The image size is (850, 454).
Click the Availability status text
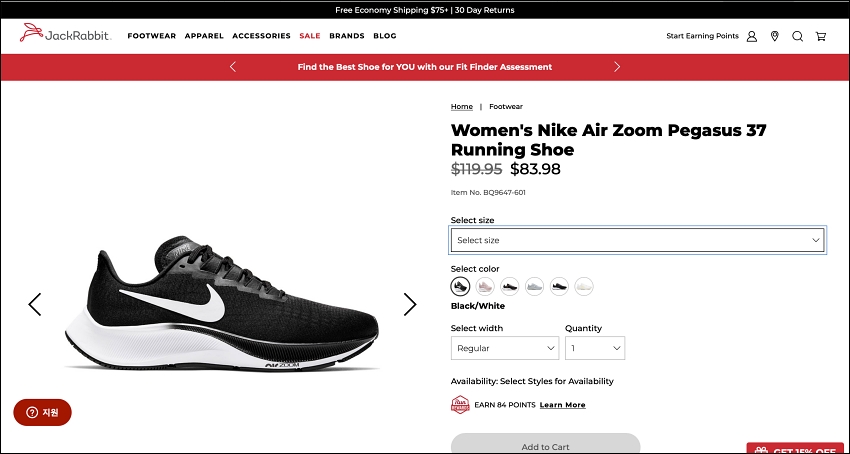[x=532, y=381]
